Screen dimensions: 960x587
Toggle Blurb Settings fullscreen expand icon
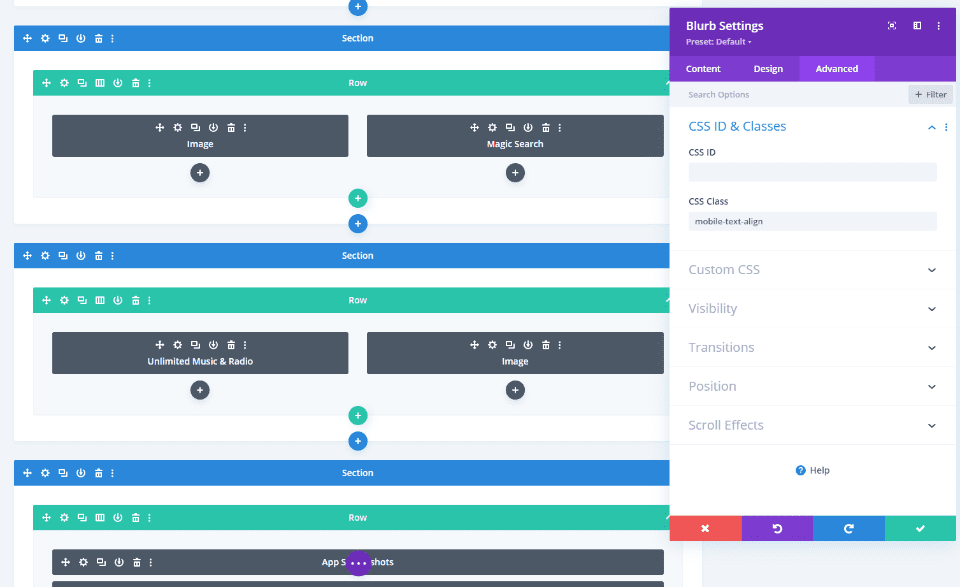click(892, 26)
